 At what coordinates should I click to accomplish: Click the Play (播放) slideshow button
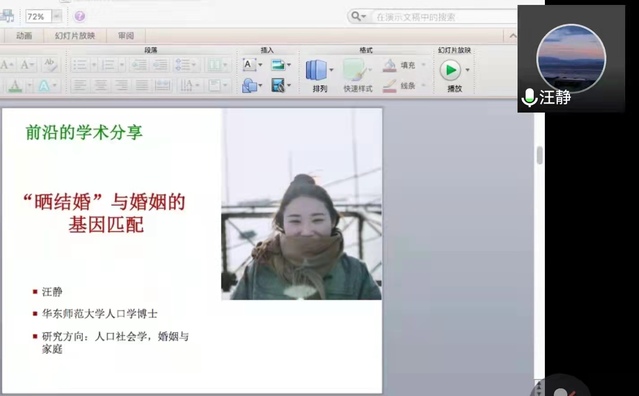click(x=451, y=70)
